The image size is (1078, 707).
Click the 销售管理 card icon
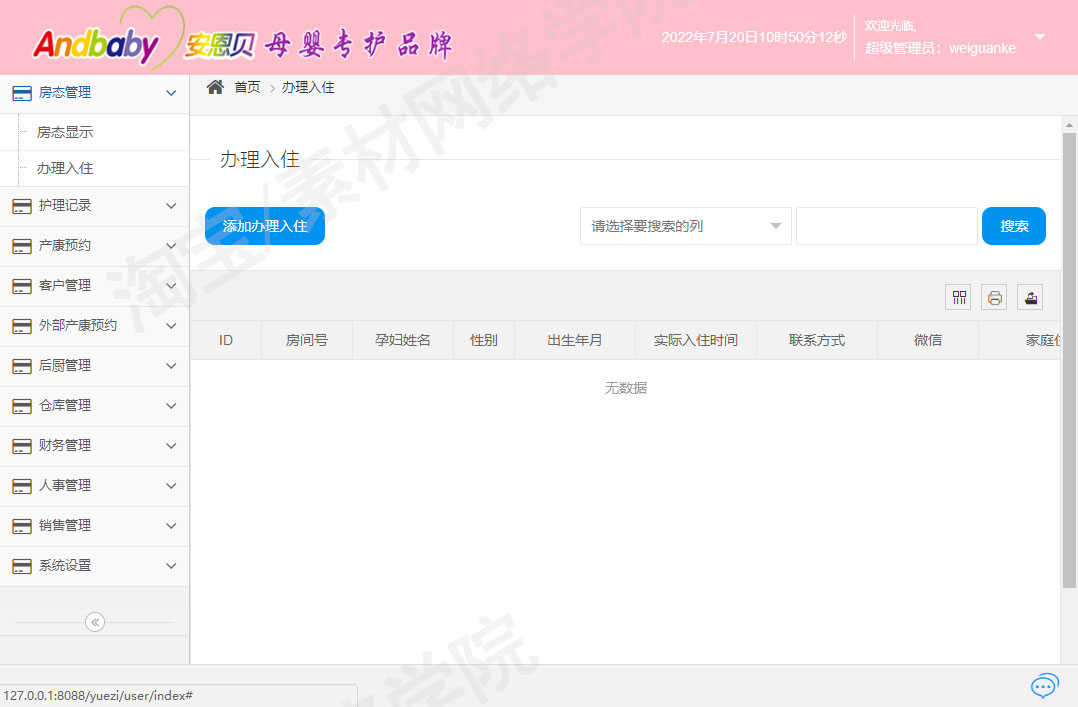tap(22, 525)
